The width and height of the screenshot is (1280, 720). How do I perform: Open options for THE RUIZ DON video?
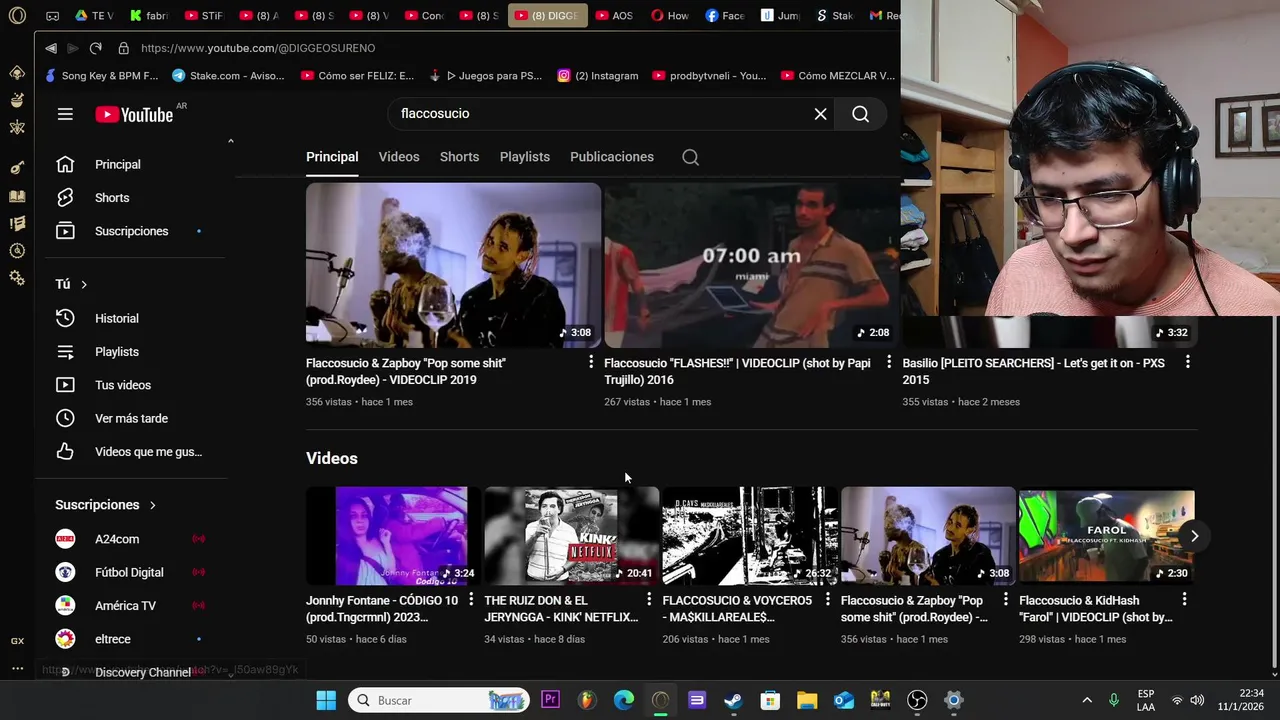click(649, 599)
